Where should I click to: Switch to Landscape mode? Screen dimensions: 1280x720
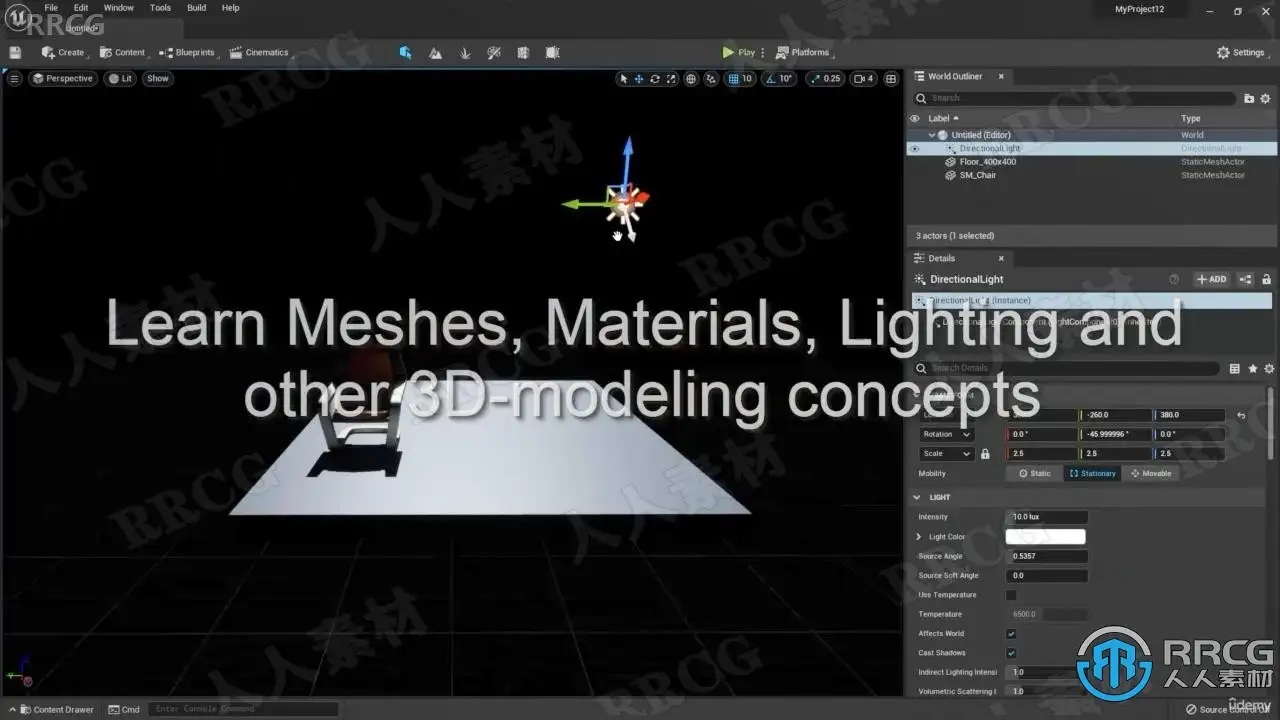point(435,52)
